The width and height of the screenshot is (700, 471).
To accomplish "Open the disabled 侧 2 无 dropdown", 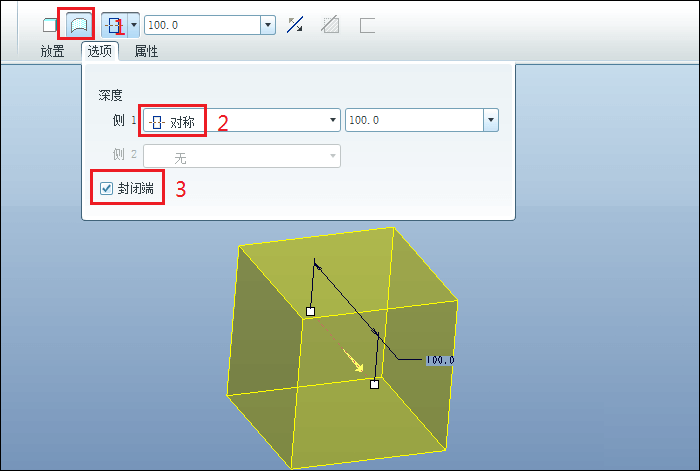I will click(242, 156).
